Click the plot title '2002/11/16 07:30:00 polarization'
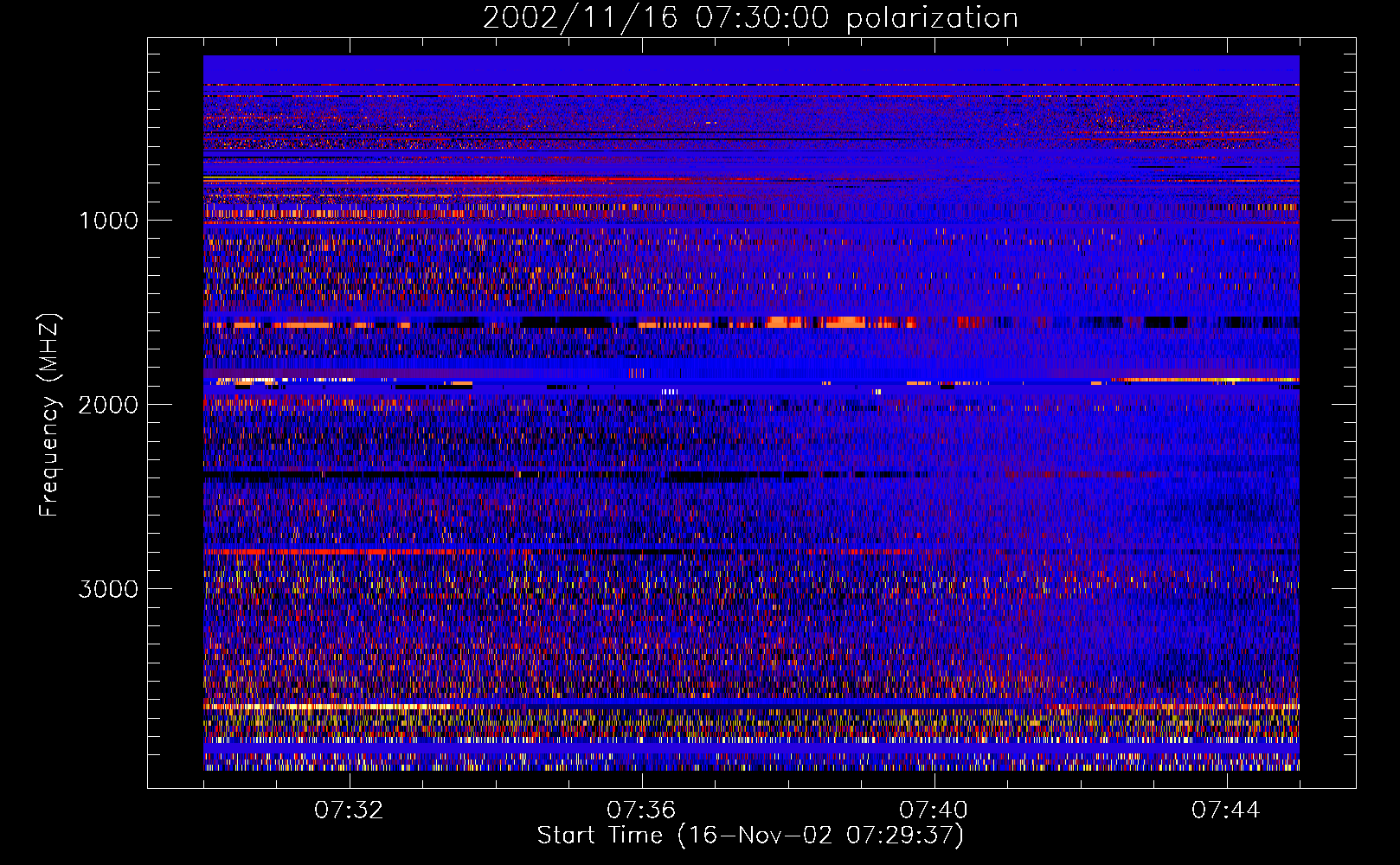The image size is (1400, 865). (750, 18)
